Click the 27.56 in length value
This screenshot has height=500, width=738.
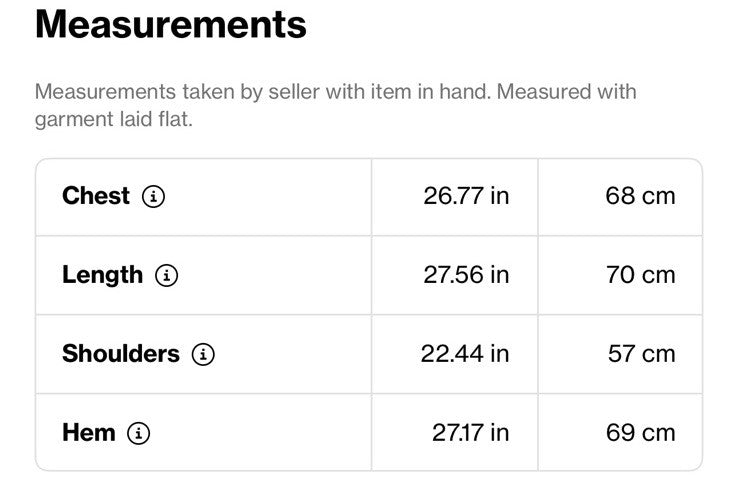click(466, 275)
